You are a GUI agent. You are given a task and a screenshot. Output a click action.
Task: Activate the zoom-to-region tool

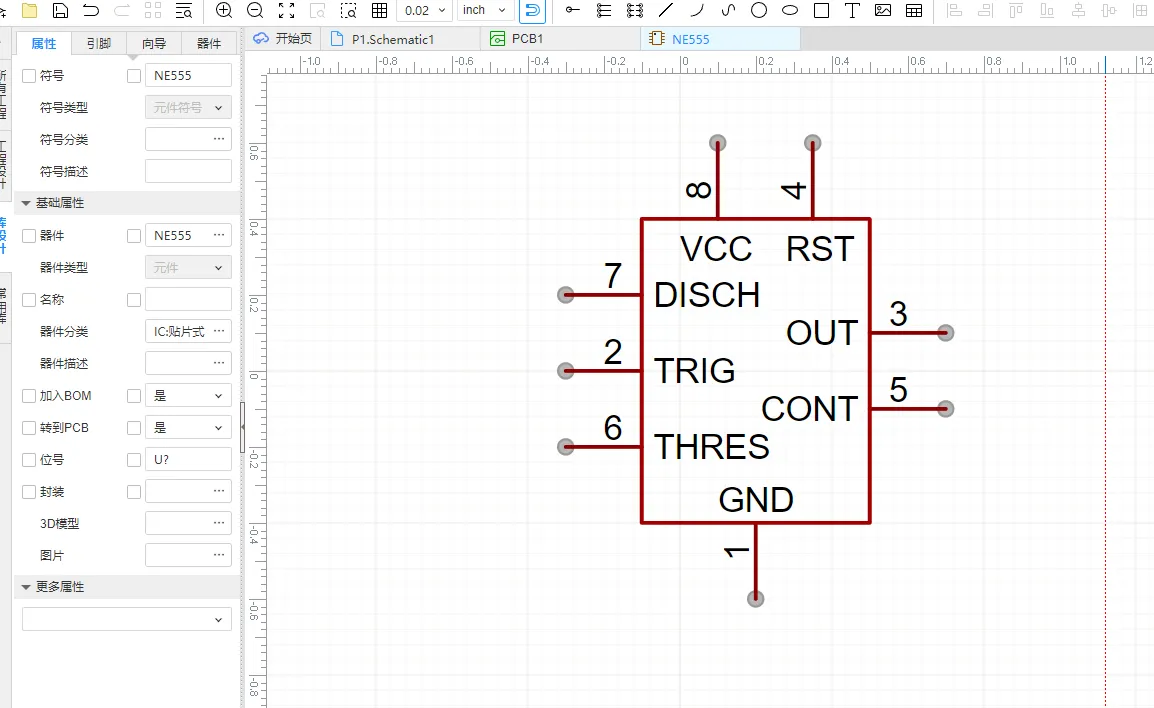[x=348, y=10]
